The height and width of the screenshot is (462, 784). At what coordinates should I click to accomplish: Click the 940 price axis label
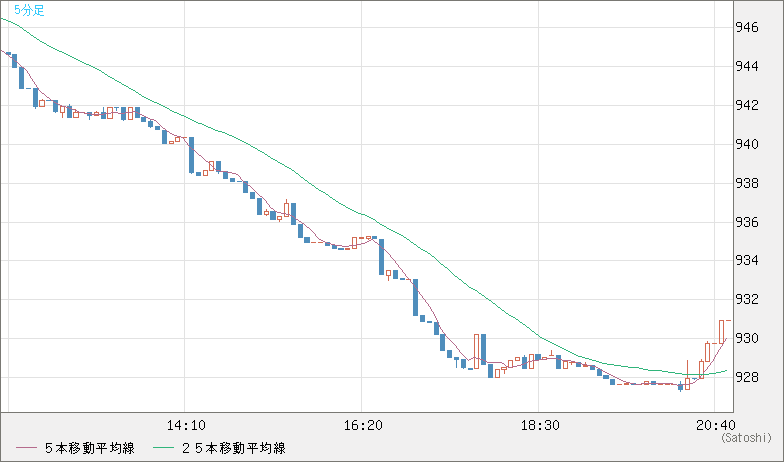(746, 144)
